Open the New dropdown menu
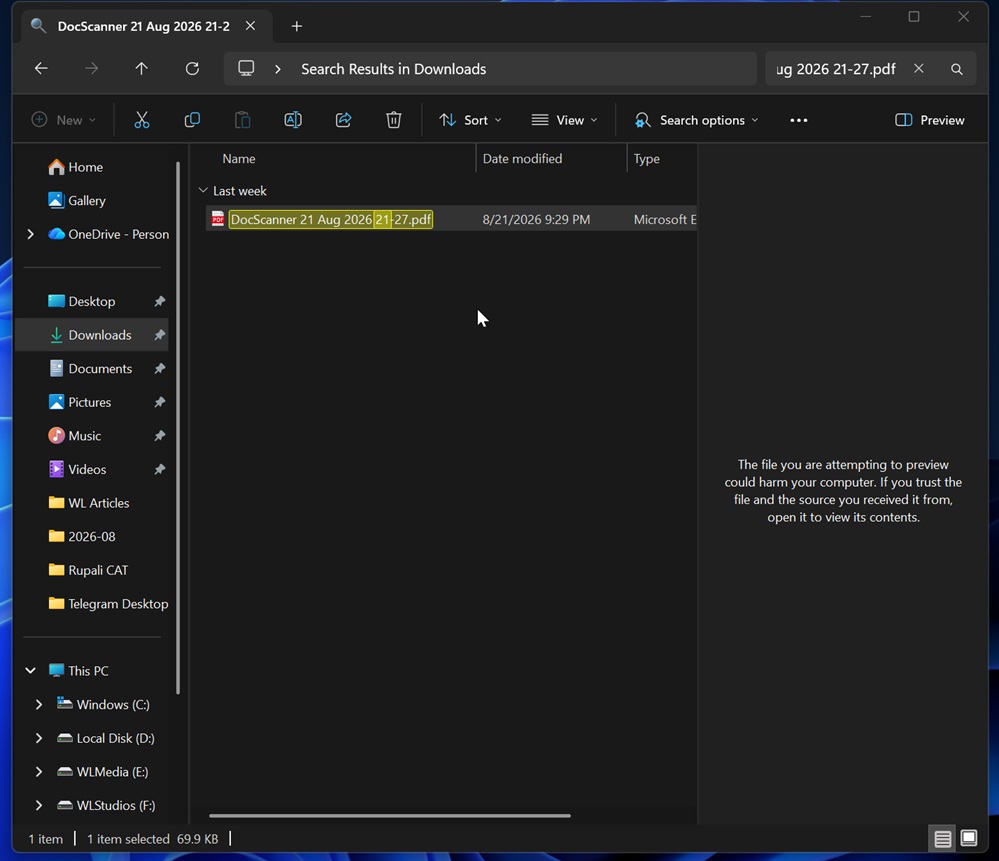The width and height of the screenshot is (999, 861). 64,120
